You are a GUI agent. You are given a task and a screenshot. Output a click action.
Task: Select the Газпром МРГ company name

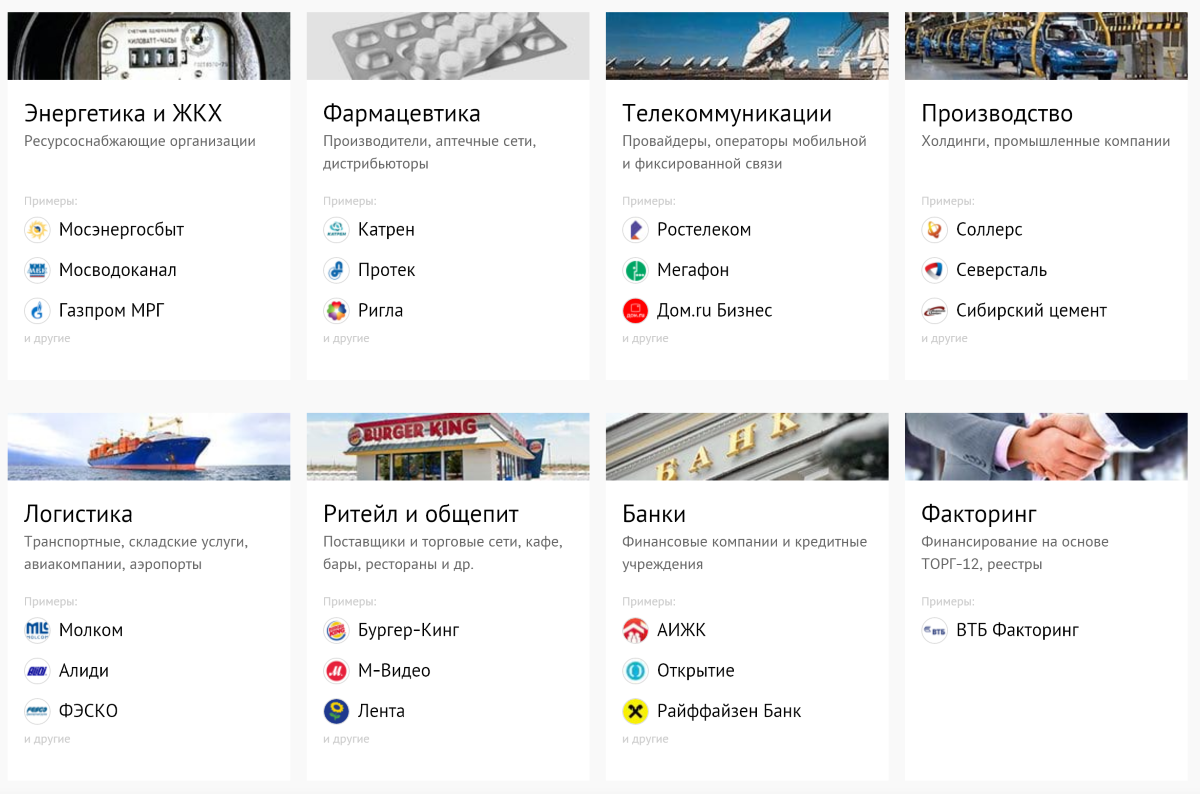[111, 311]
